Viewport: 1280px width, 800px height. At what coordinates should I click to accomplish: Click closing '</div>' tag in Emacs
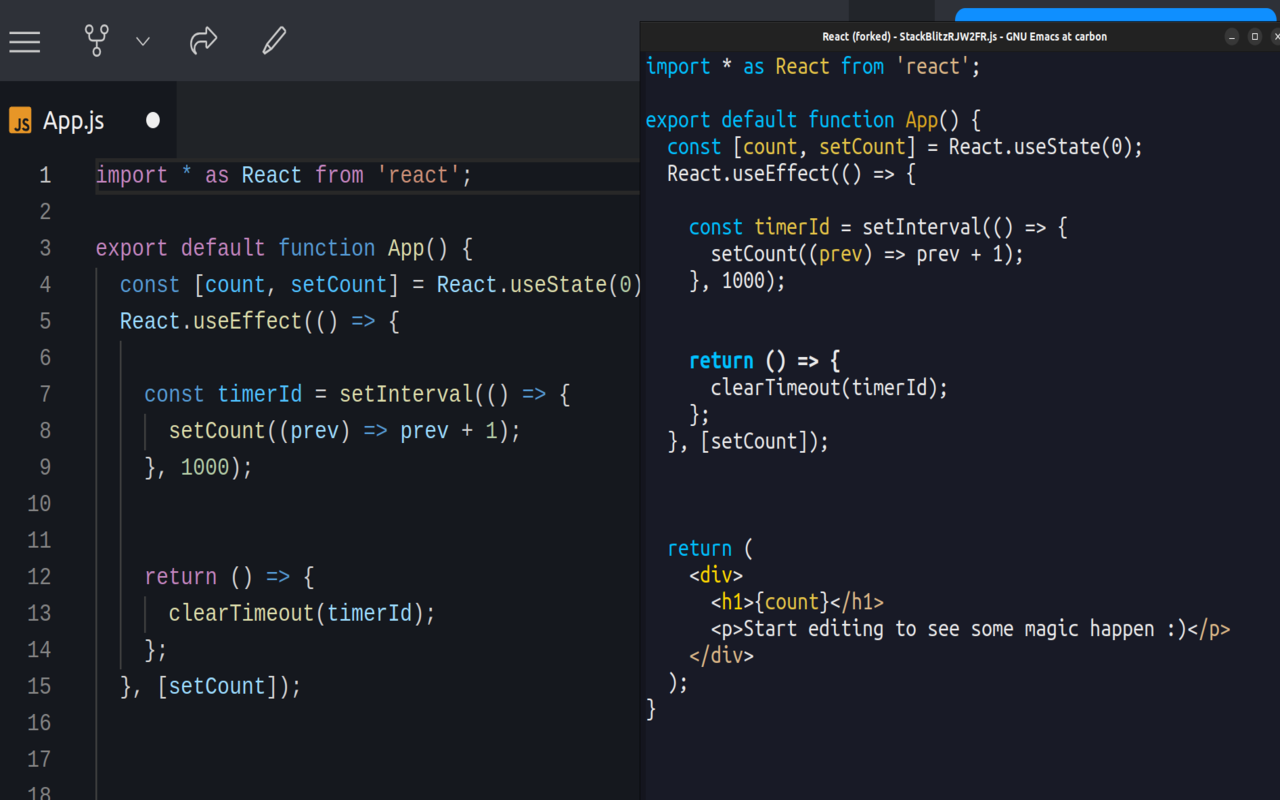coord(721,656)
